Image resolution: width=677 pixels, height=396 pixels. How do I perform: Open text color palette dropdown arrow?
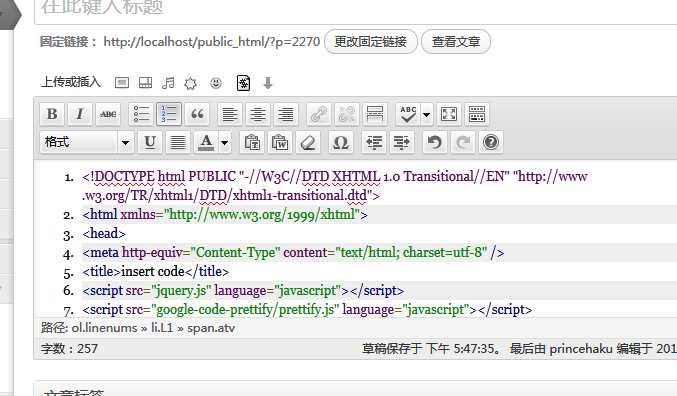click(225, 142)
